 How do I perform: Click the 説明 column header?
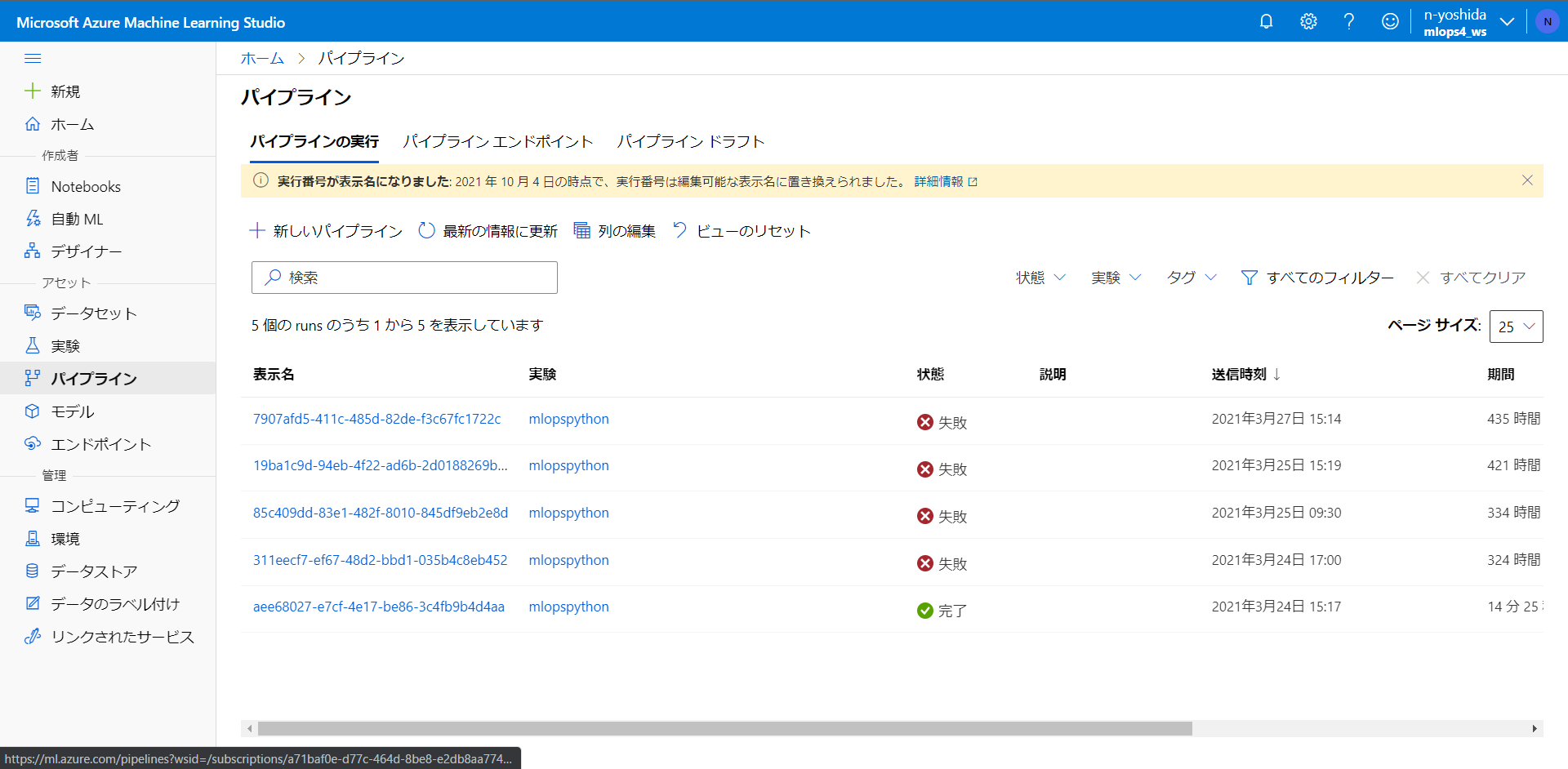point(1053,374)
